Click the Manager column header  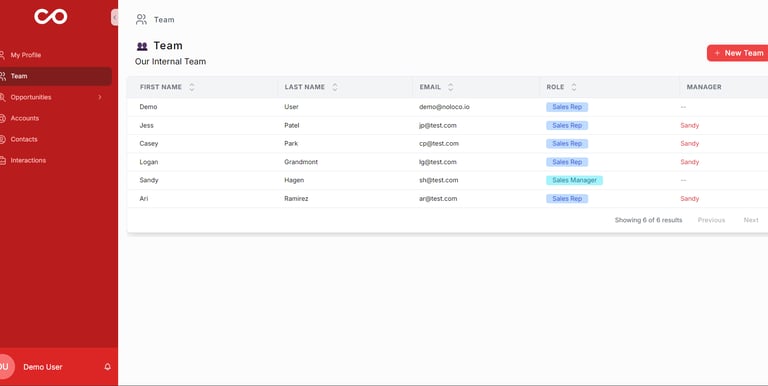(704, 87)
